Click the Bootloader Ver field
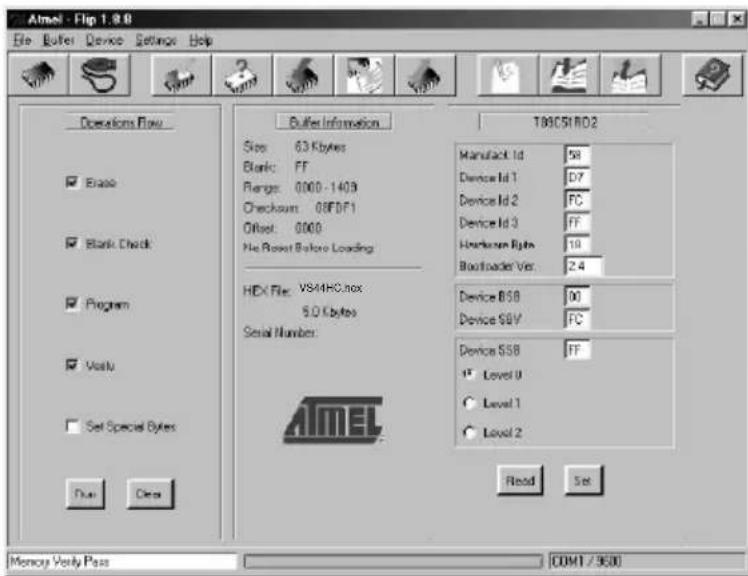This screenshot has width=748, height=576. (584, 266)
